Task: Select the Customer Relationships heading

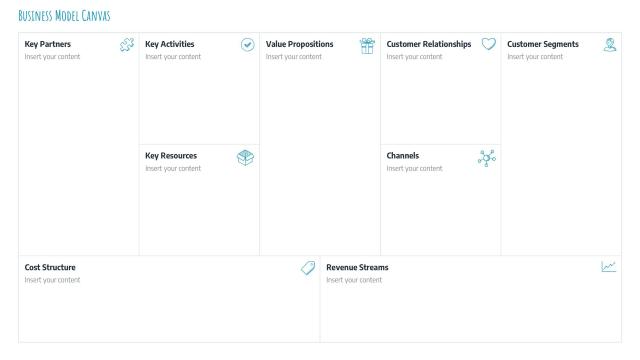Action: point(429,44)
